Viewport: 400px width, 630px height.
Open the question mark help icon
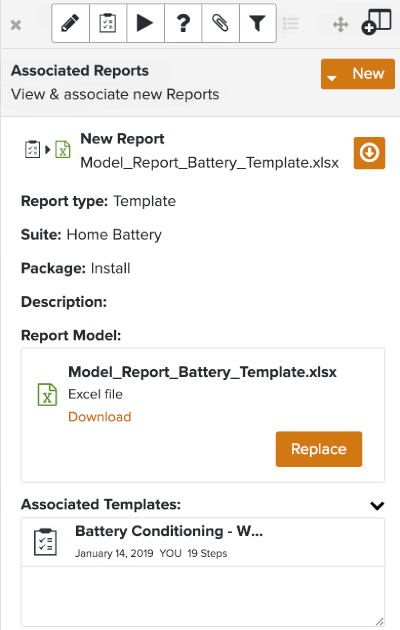[x=183, y=23]
